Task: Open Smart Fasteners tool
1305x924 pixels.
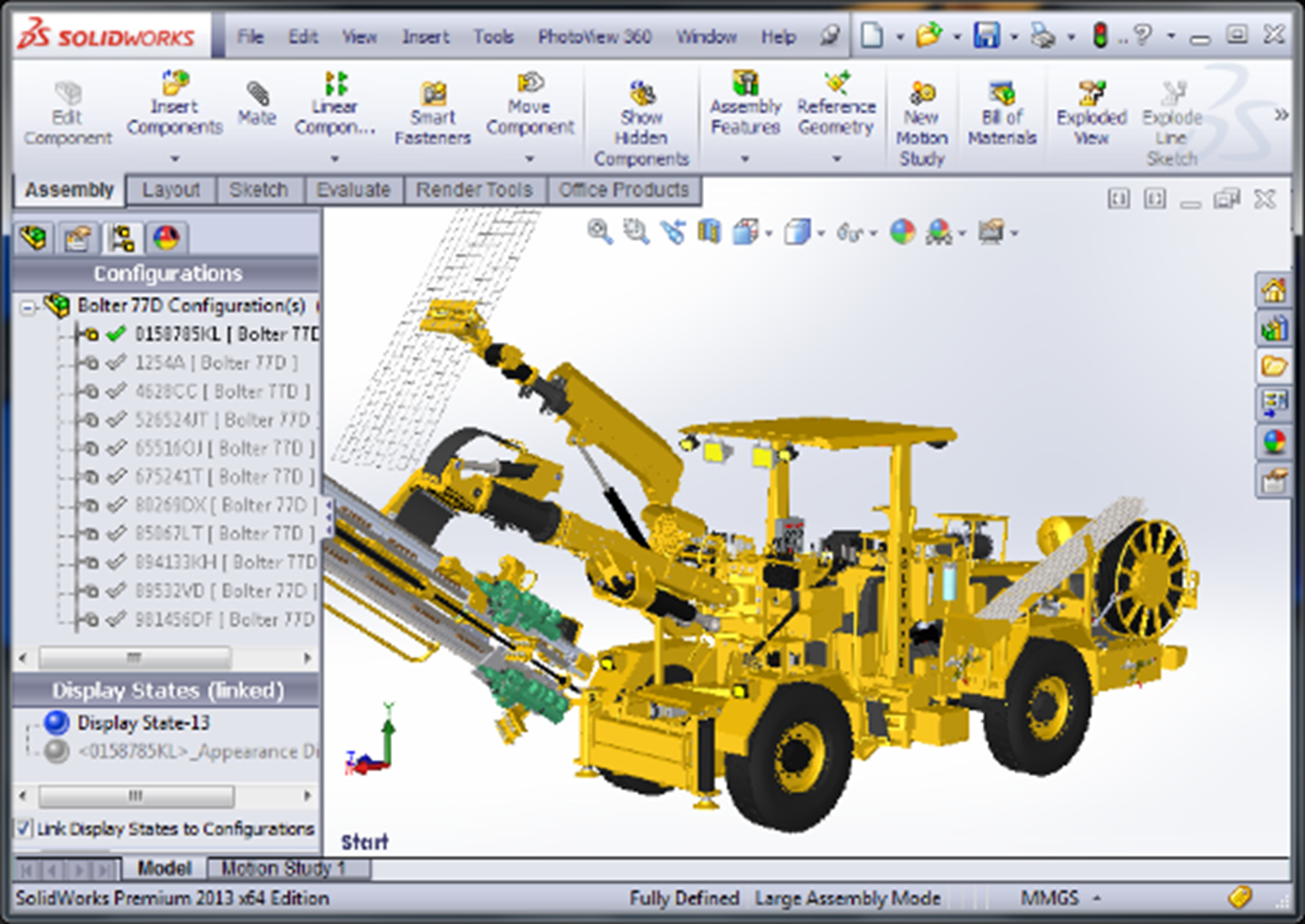Action: [x=432, y=114]
